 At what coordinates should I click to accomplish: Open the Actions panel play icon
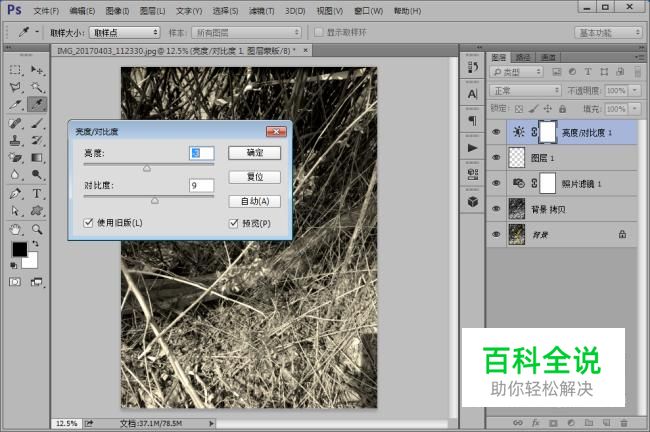point(473,148)
